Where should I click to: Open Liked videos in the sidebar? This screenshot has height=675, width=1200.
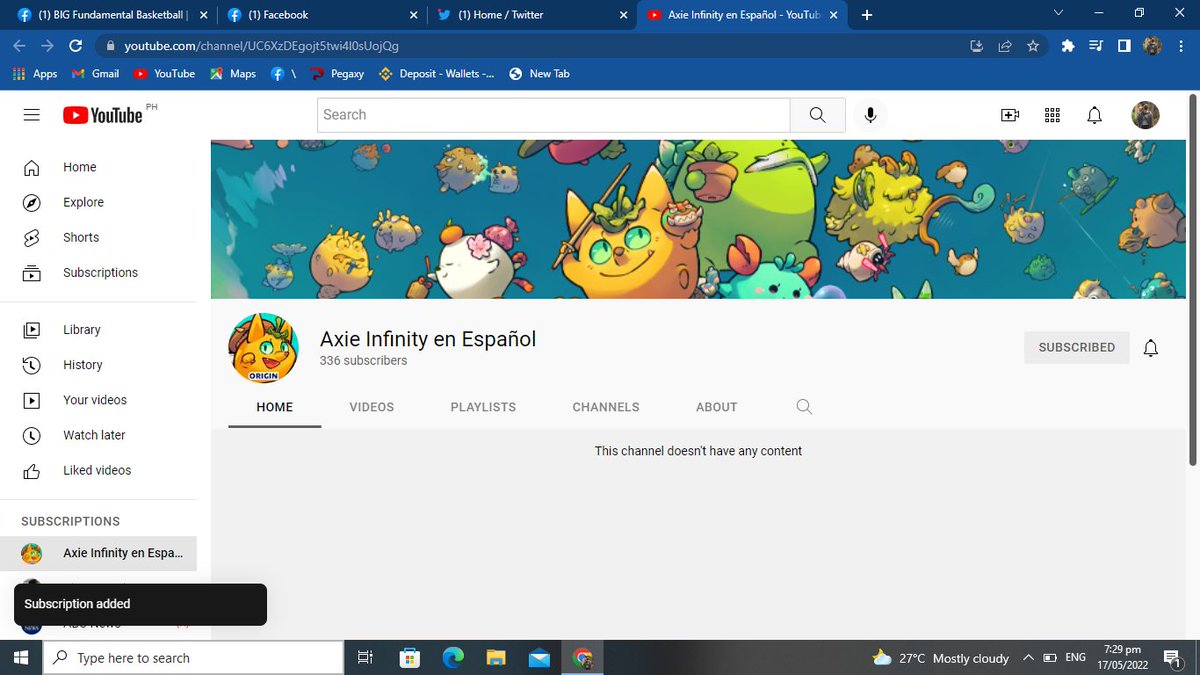click(x=98, y=470)
